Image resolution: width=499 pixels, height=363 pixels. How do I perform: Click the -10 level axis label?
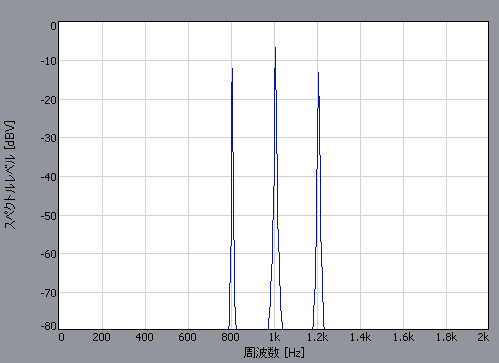[x=49, y=61]
